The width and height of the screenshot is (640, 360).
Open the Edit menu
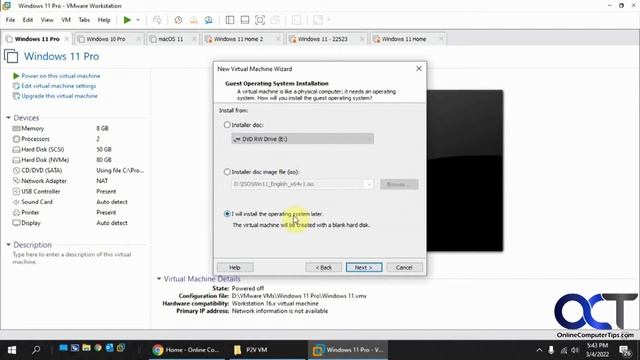28,20
